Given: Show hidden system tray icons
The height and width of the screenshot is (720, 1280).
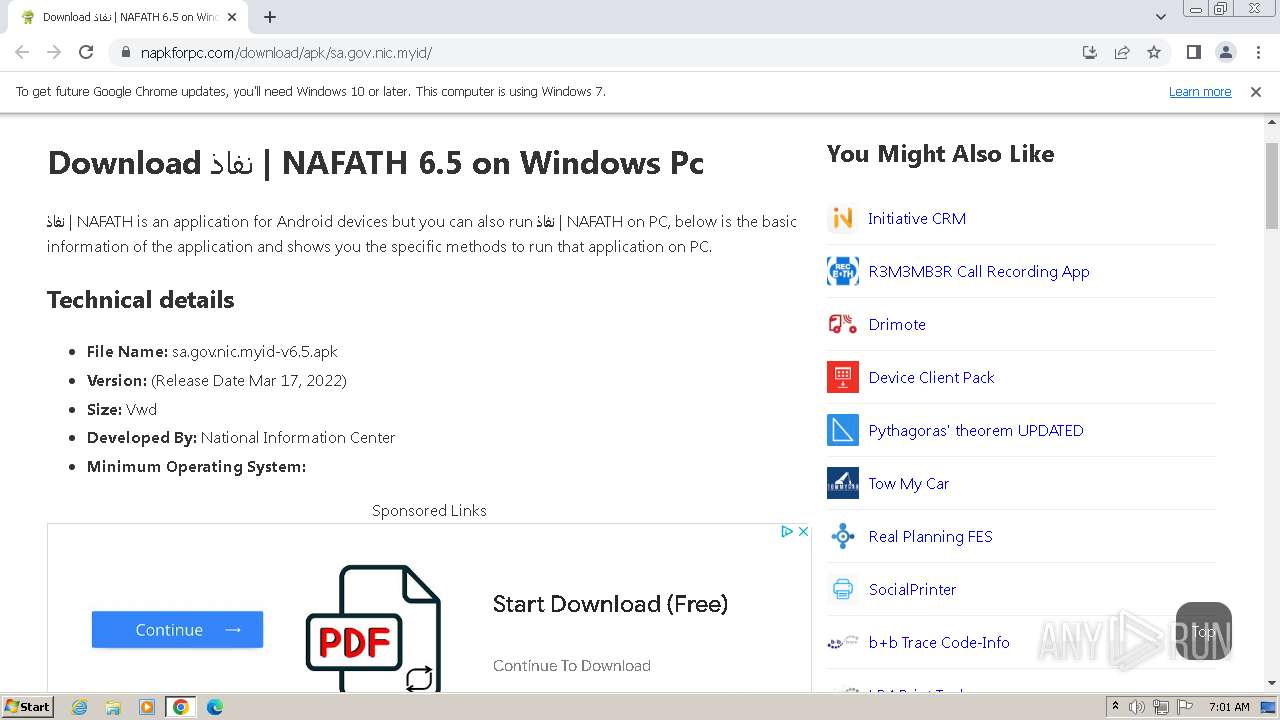Looking at the screenshot, I should click(x=1116, y=707).
